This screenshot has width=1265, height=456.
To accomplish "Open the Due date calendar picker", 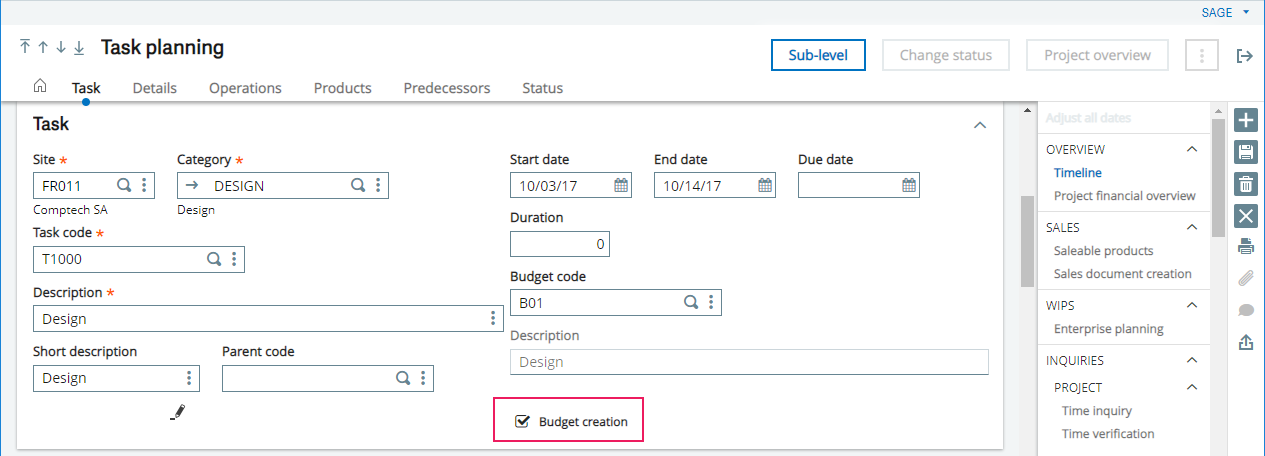I will 908,185.
